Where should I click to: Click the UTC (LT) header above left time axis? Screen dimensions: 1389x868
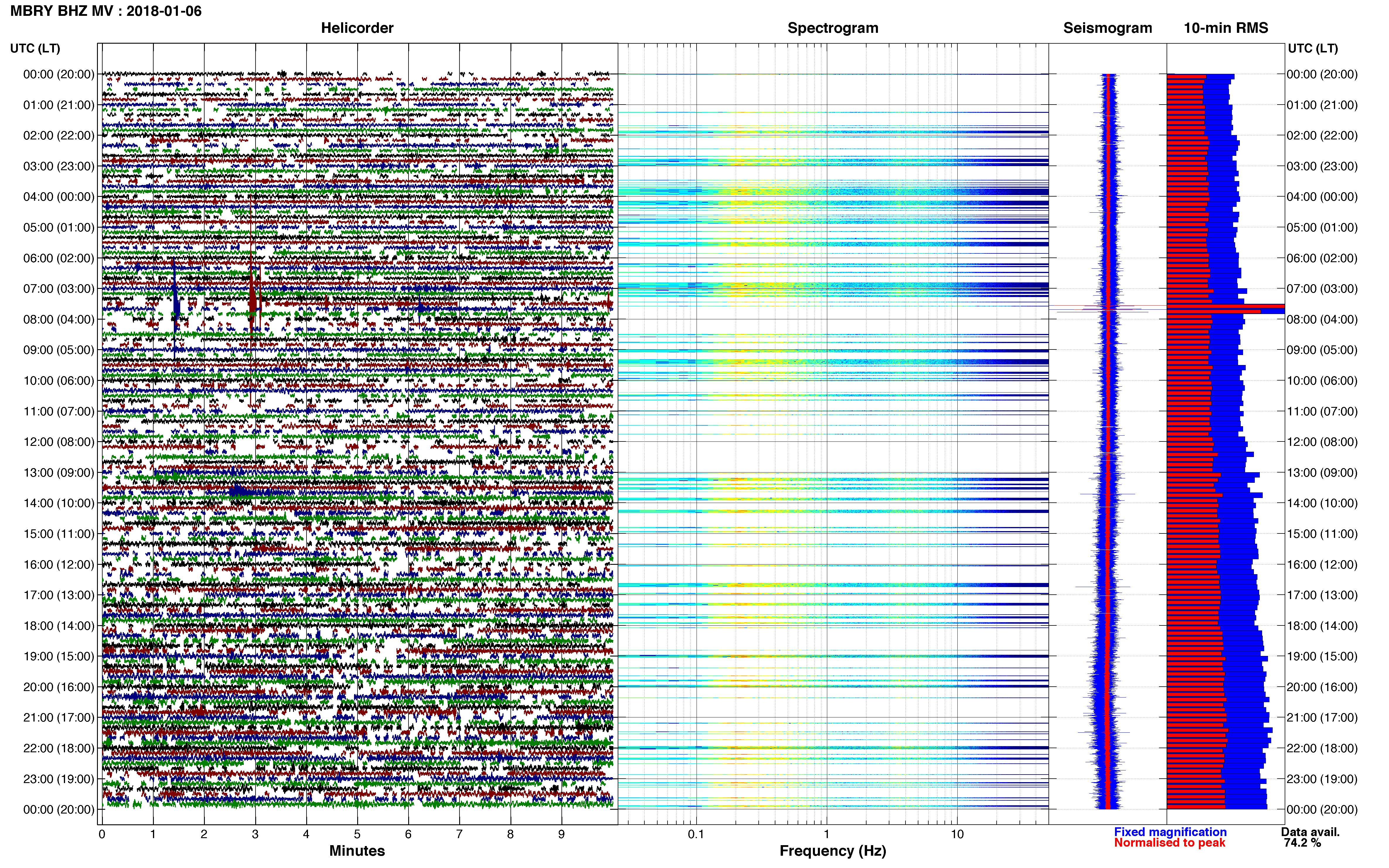pyautogui.click(x=35, y=48)
